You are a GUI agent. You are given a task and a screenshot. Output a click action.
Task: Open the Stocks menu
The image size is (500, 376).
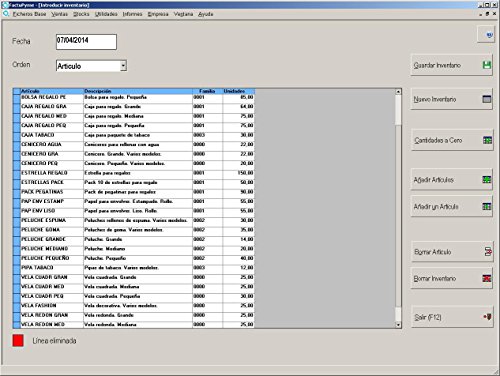tap(81, 14)
